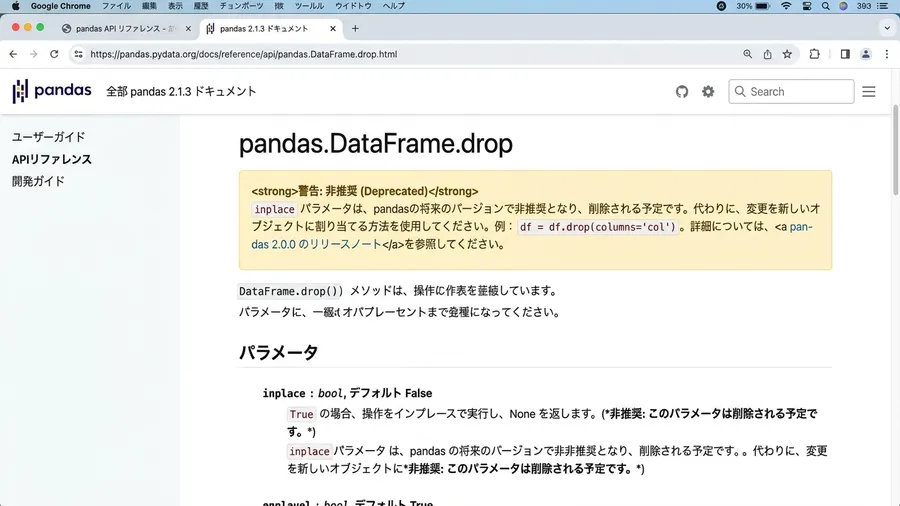Reload the current page

point(54,54)
